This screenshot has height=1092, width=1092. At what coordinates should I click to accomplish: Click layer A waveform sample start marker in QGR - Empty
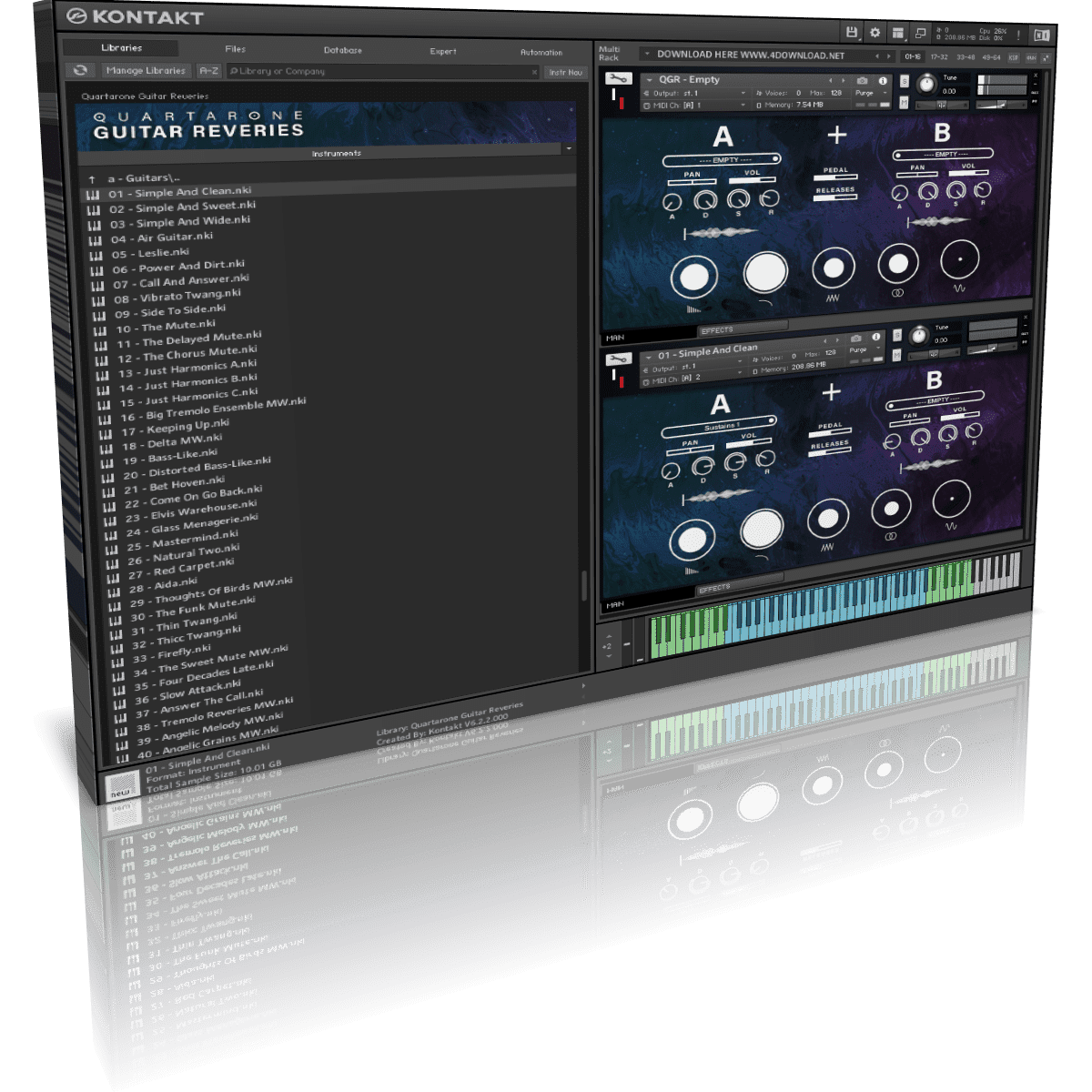(x=685, y=234)
